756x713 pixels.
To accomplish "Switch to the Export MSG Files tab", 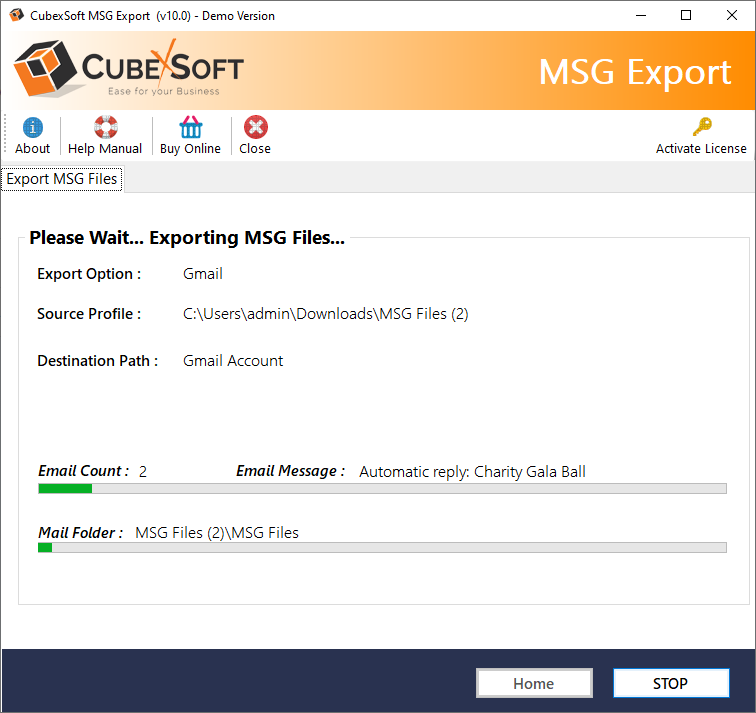I will click(62, 179).
